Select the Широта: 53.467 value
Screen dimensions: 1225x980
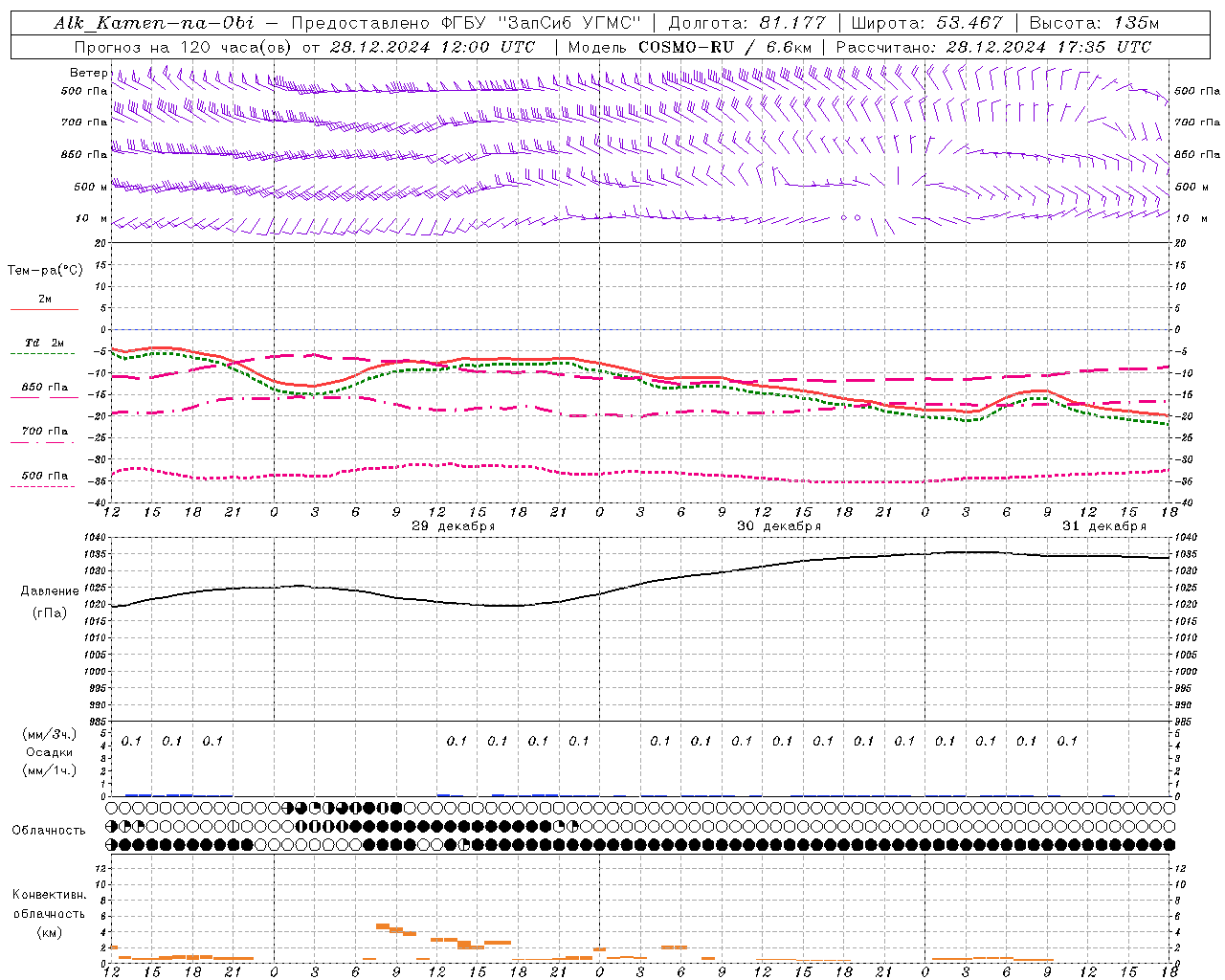[926, 23]
